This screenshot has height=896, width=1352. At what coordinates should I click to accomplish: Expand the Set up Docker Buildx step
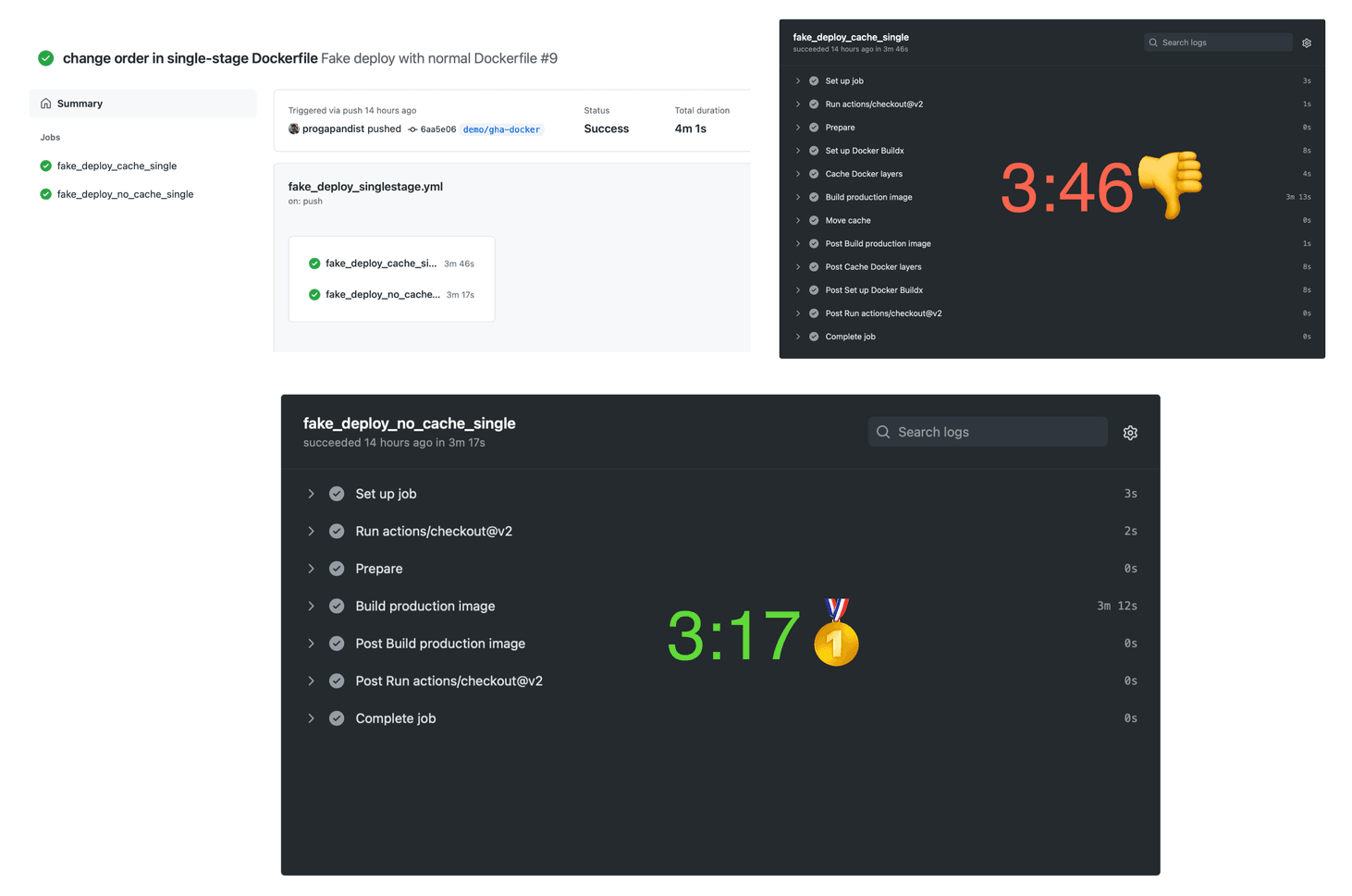coord(797,151)
